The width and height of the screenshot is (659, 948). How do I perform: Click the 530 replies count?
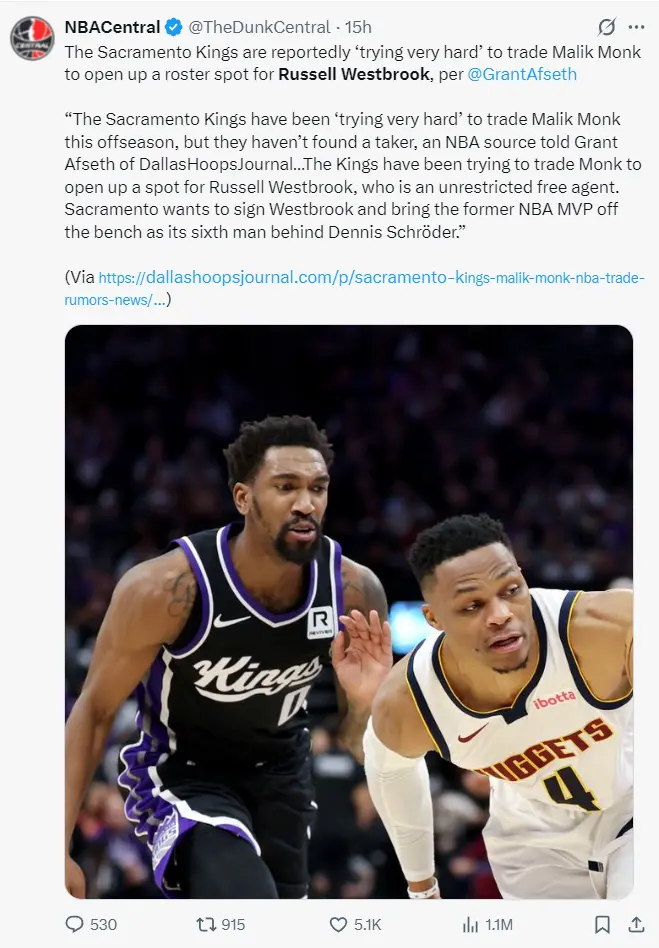[103, 924]
